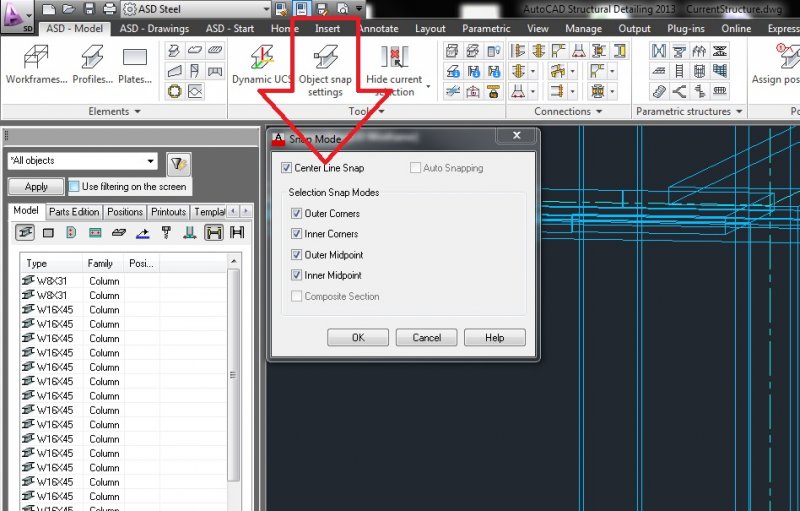This screenshot has width=800, height=511.
Task: Click the Print quick access icon
Action: tap(109, 9)
